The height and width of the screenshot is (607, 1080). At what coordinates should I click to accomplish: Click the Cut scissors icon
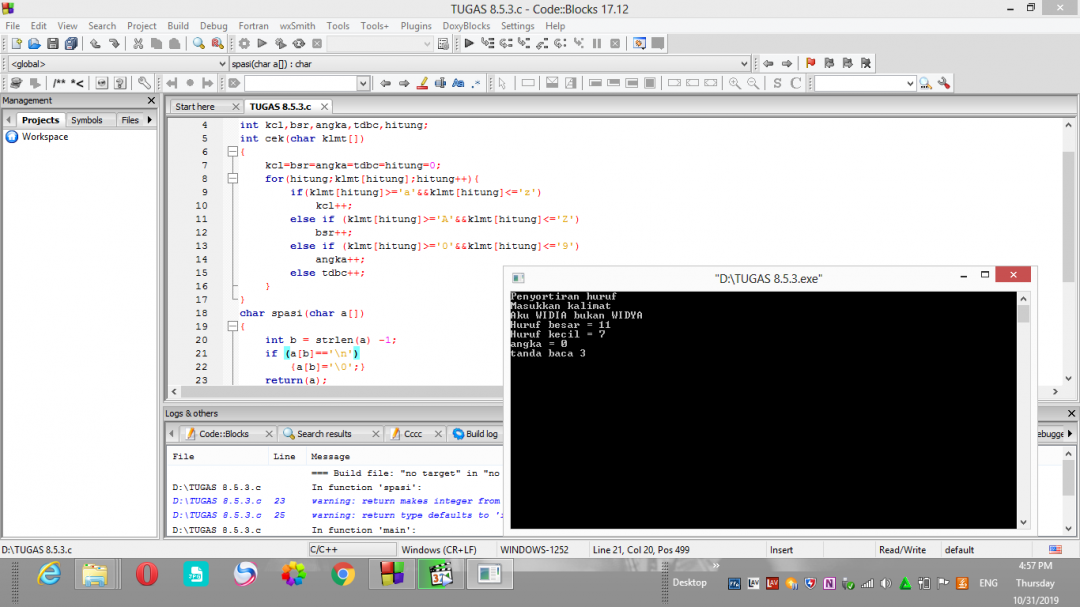(x=138, y=43)
